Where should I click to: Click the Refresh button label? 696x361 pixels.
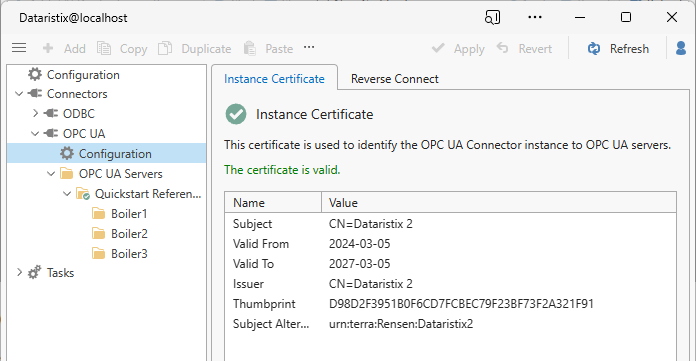pyautogui.click(x=629, y=48)
